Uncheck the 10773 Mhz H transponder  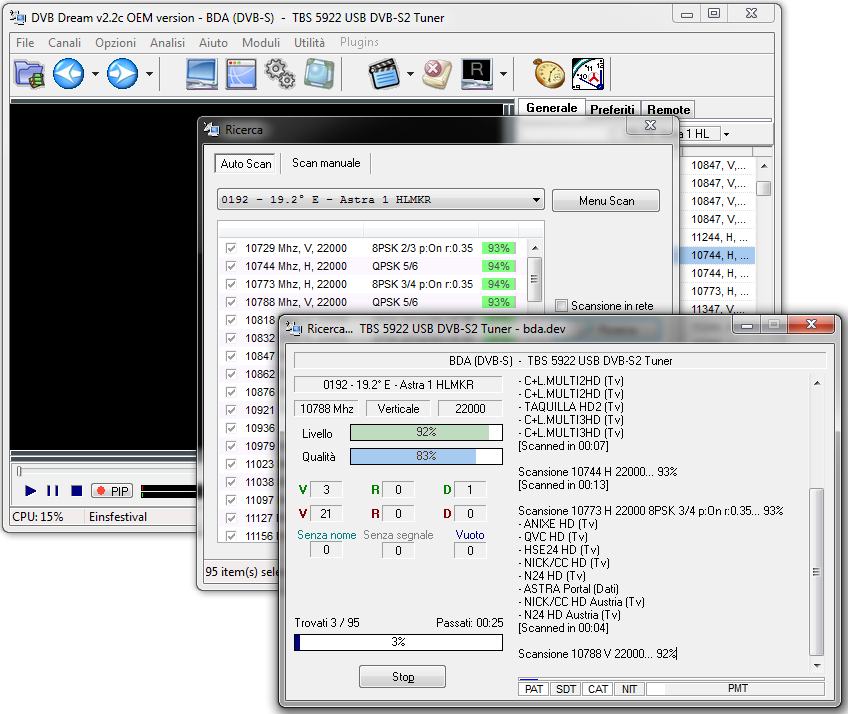(x=231, y=284)
